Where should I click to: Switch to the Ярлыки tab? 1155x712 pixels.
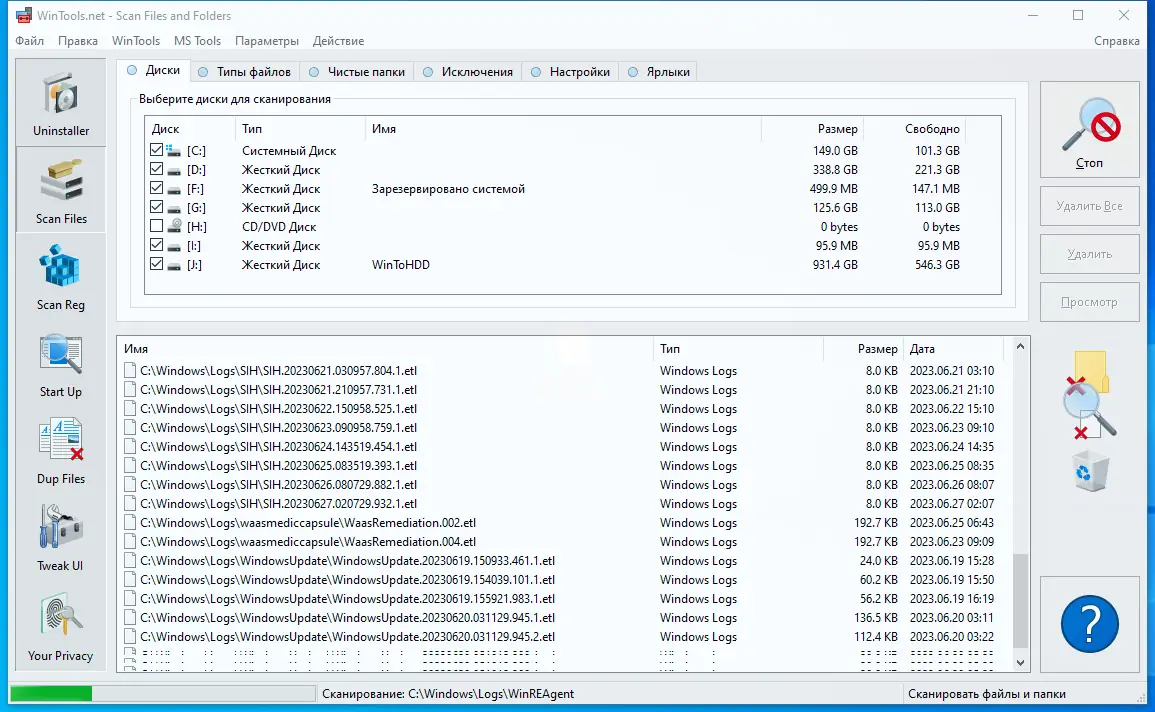point(659,71)
